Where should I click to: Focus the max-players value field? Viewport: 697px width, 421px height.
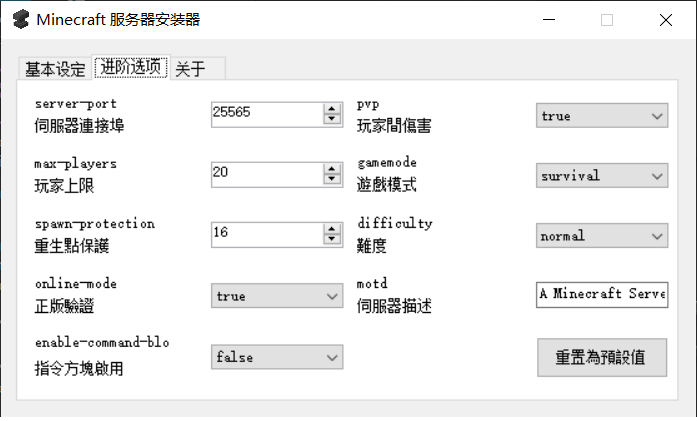pyautogui.click(x=267, y=175)
